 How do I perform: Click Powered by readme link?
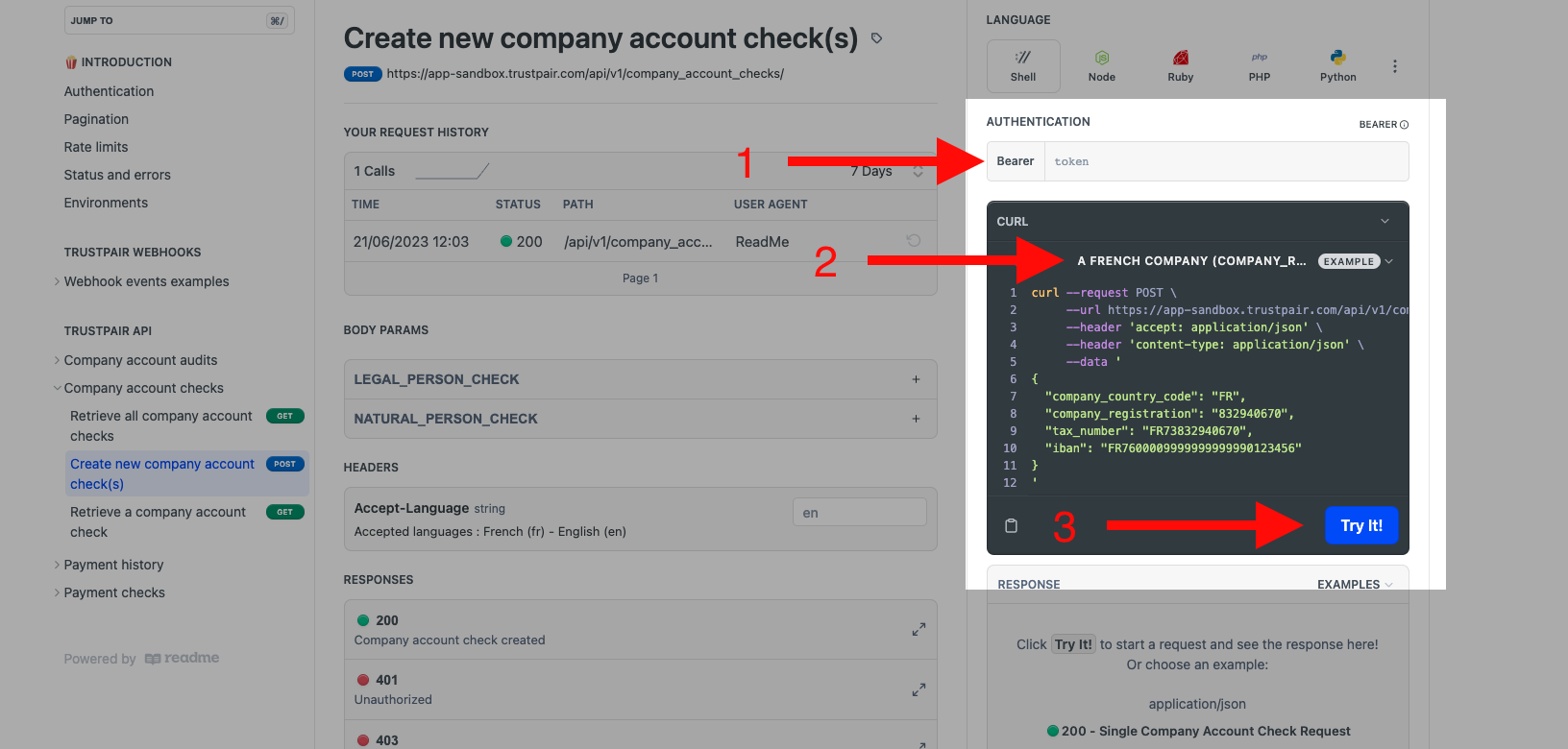pos(141,659)
